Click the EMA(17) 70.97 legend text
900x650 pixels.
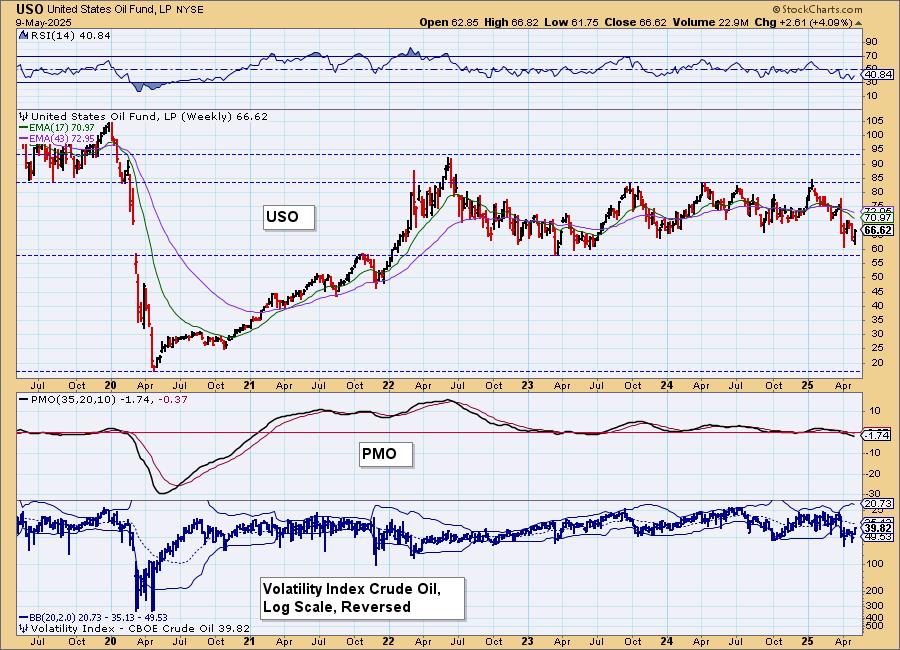[x=62, y=127]
